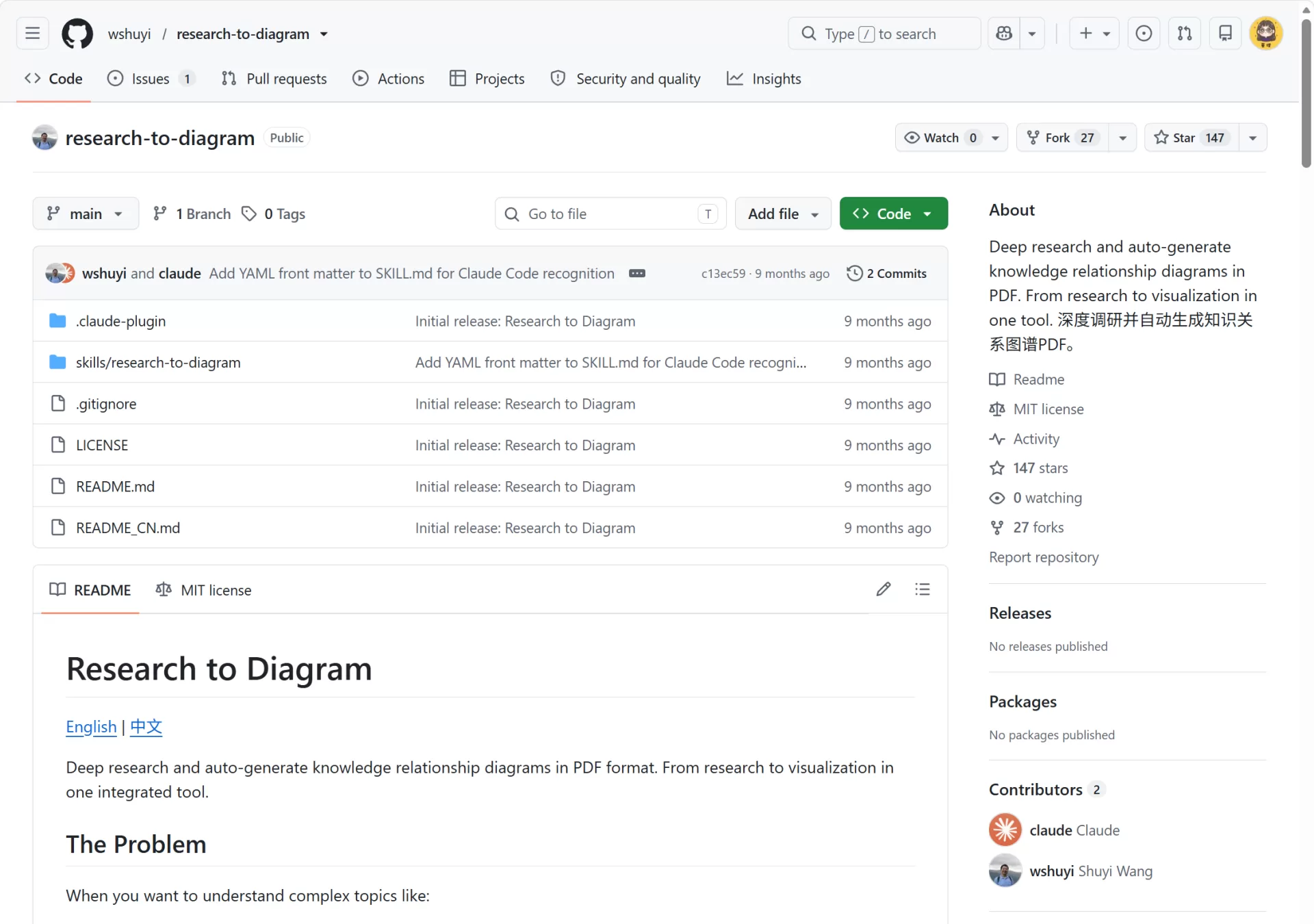Open the notifications inbox icon
This screenshot has width=1314, height=924.
(x=1225, y=34)
